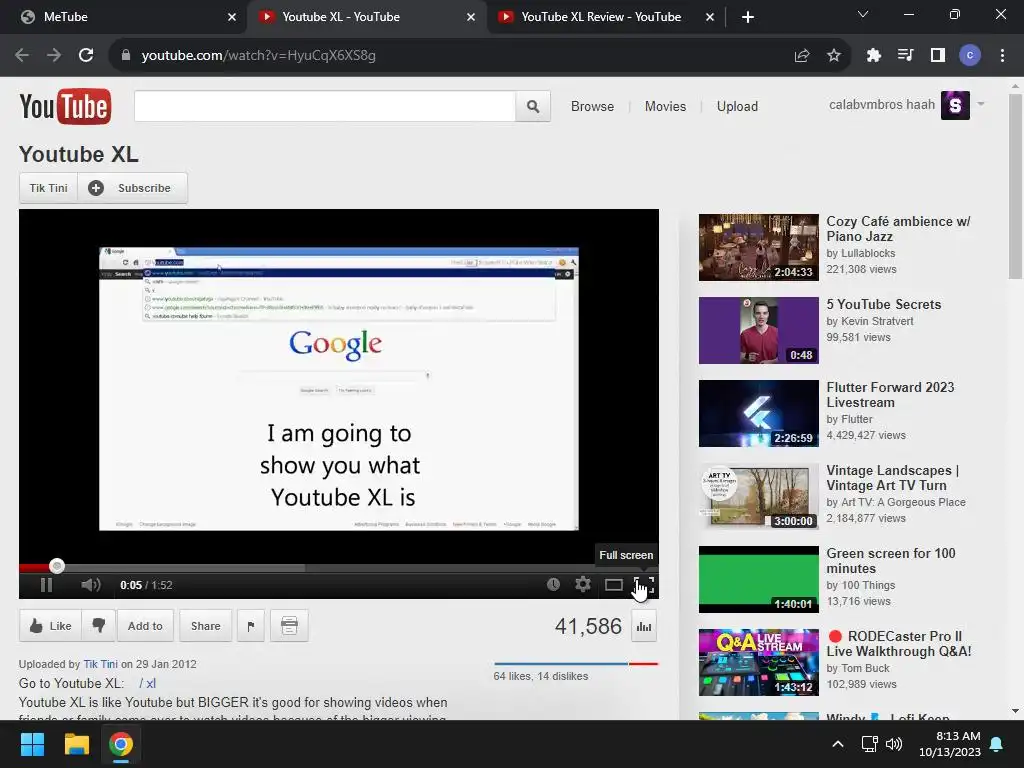Open taskbar volume control

894,744
